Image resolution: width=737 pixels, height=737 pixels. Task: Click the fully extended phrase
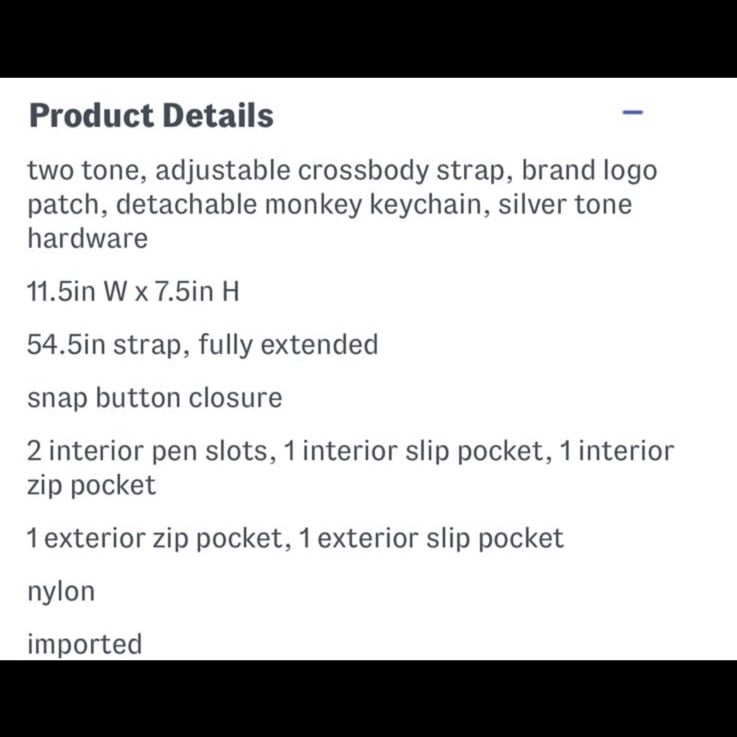(x=288, y=345)
